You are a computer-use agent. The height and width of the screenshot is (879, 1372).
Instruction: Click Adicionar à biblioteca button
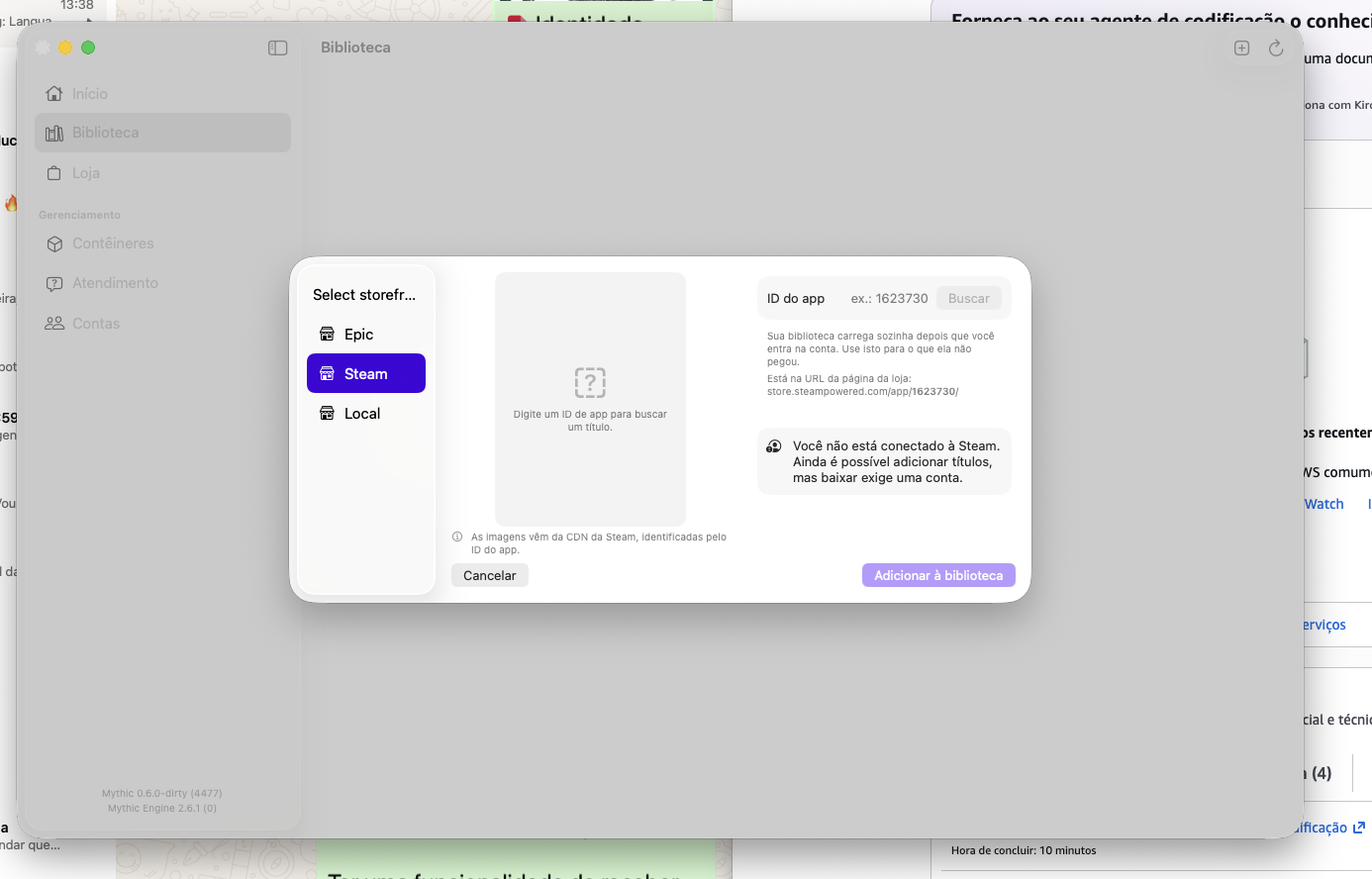(x=938, y=575)
